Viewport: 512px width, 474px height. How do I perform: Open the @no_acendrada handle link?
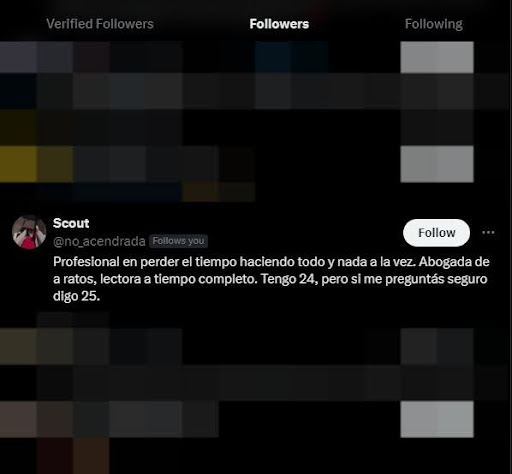tap(99, 241)
